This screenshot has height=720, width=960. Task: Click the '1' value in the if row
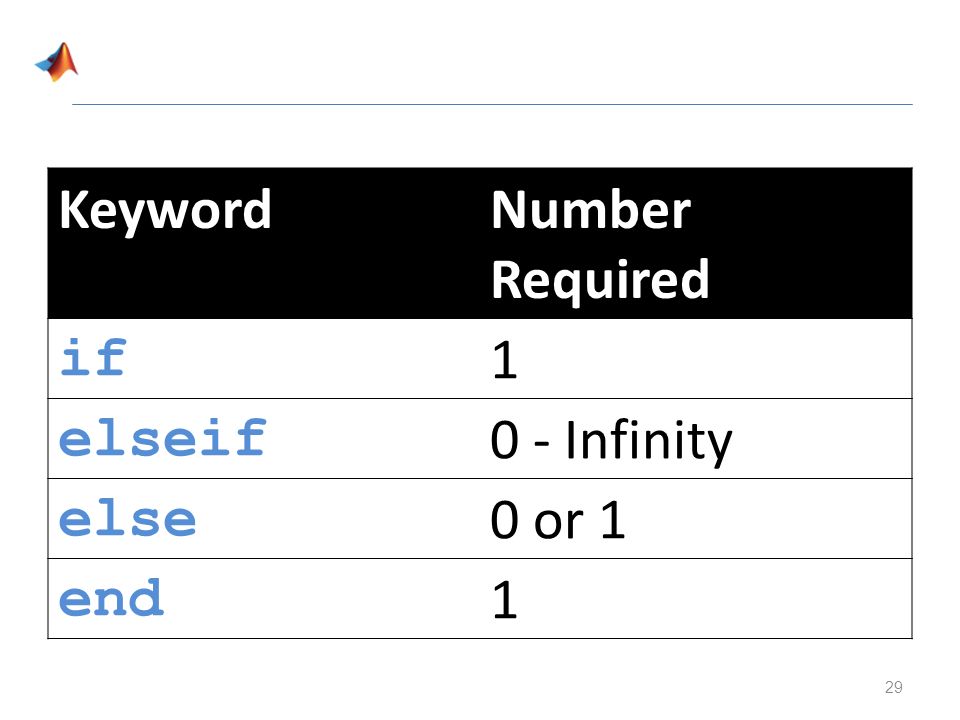505,360
